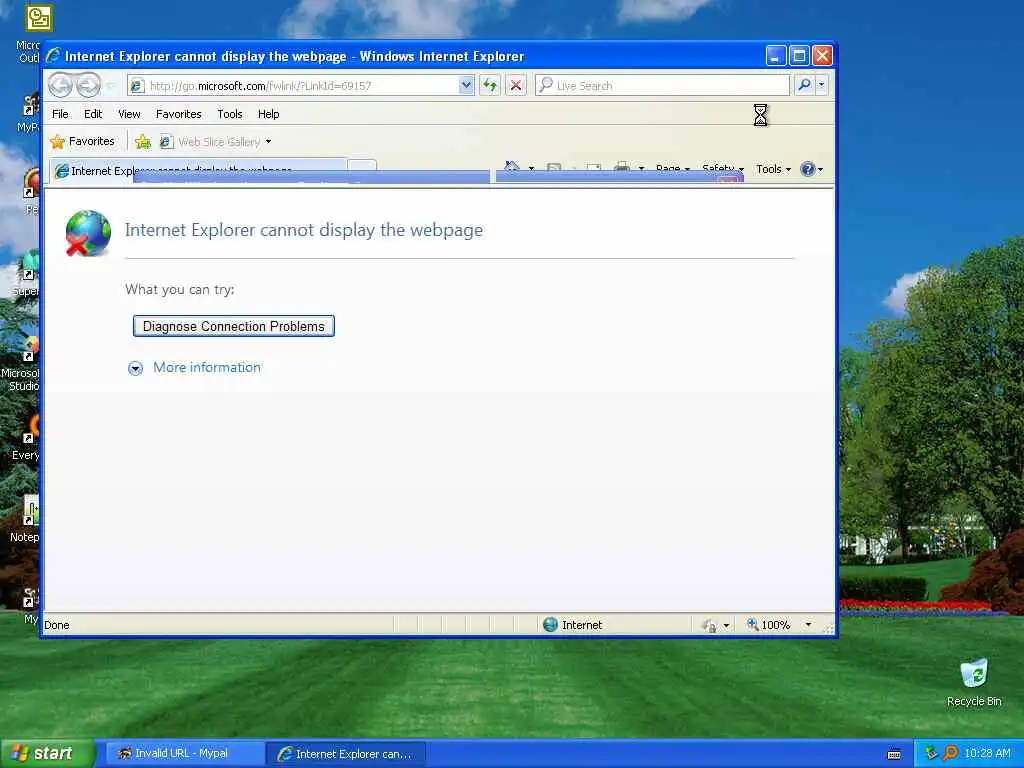Image resolution: width=1024 pixels, height=768 pixels.
Task: Click the Home icon in the command bar
Action: coord(513,168)
